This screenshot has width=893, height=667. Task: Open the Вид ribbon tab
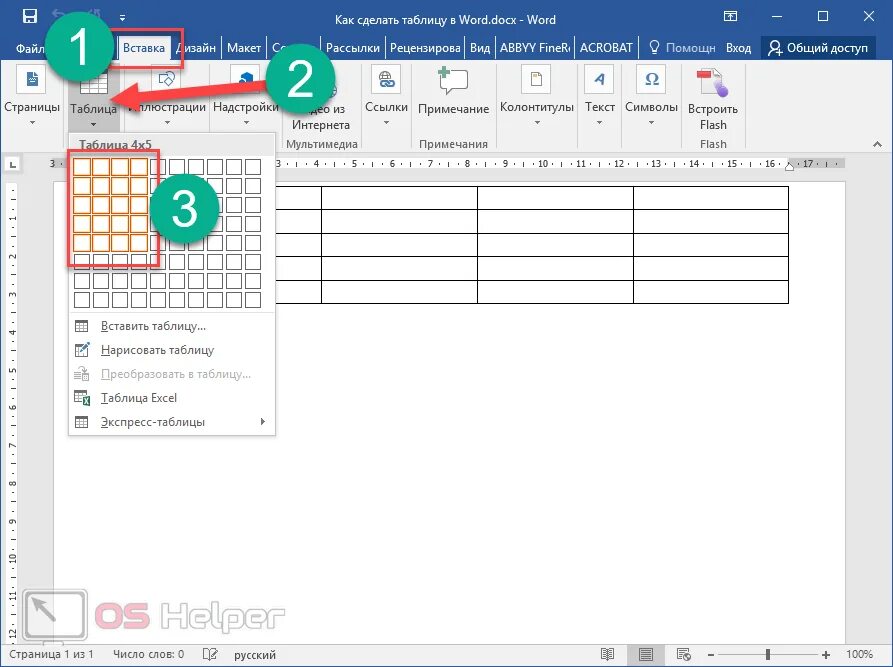480,48
